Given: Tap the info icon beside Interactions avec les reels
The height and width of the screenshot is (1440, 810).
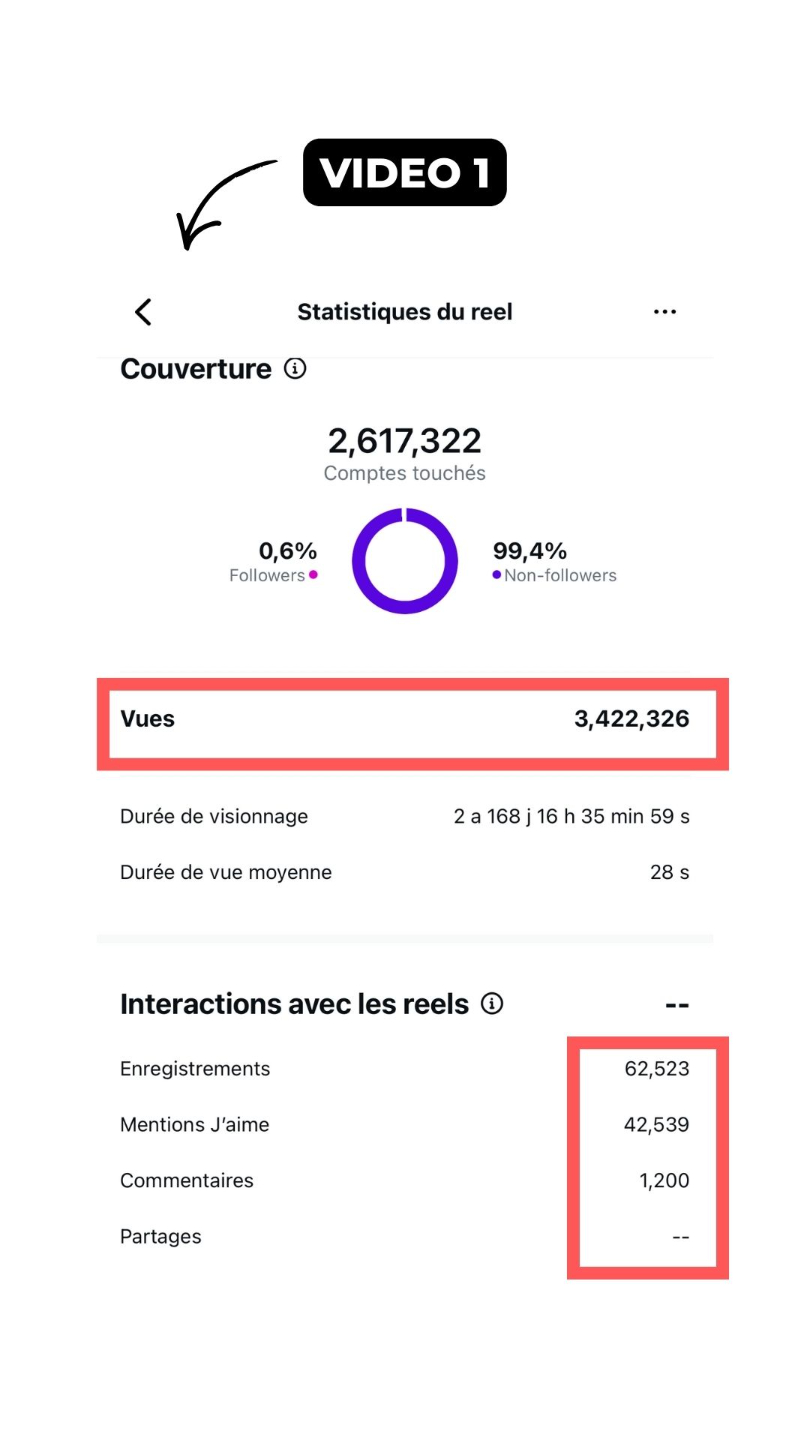Looking at the screenshot, I should [x=492, y=1003].
